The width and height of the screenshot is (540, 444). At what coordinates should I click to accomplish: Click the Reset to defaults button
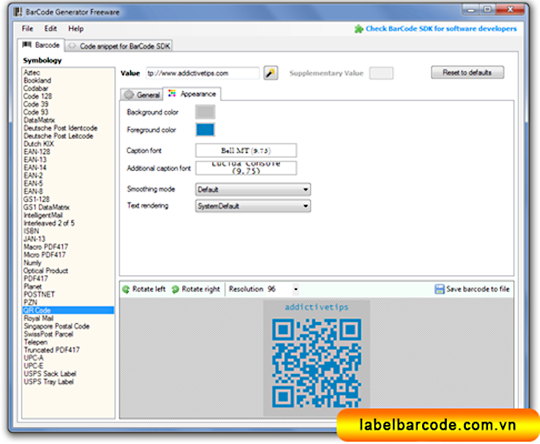(x=467, y=72)
